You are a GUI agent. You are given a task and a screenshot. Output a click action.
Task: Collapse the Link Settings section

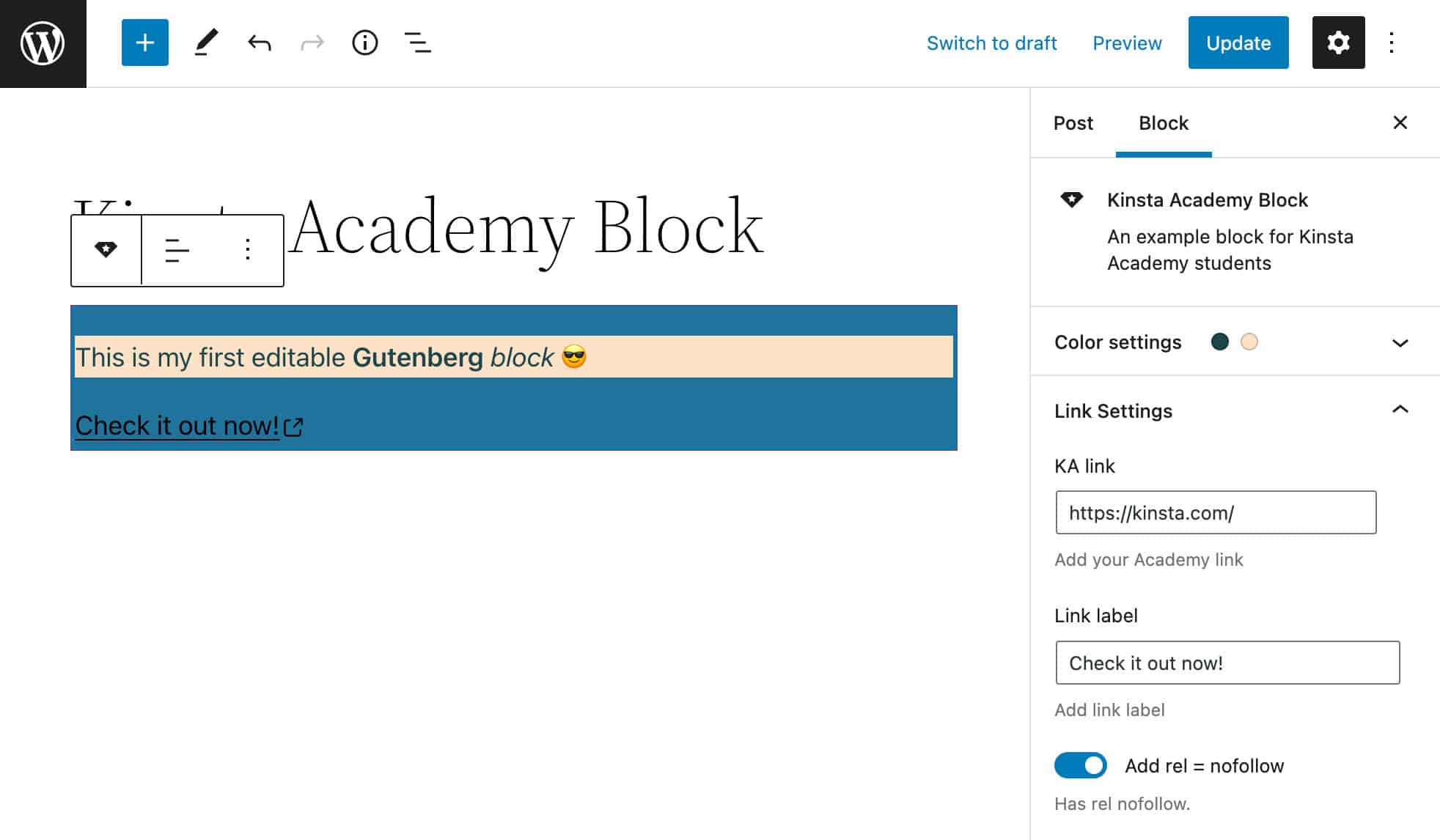point(1401,409)
